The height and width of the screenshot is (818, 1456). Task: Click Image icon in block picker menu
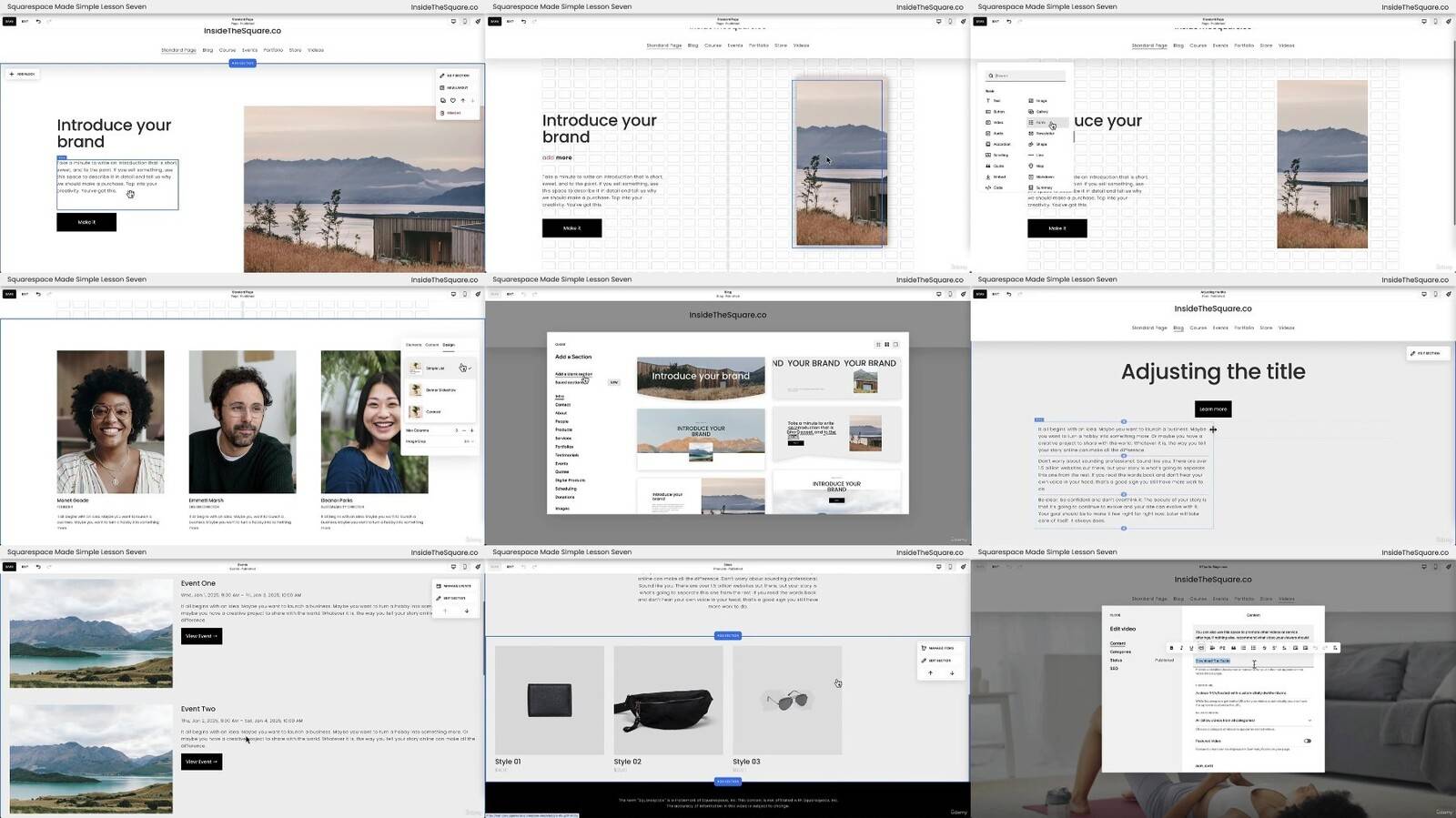click(x=1031, y=101)
